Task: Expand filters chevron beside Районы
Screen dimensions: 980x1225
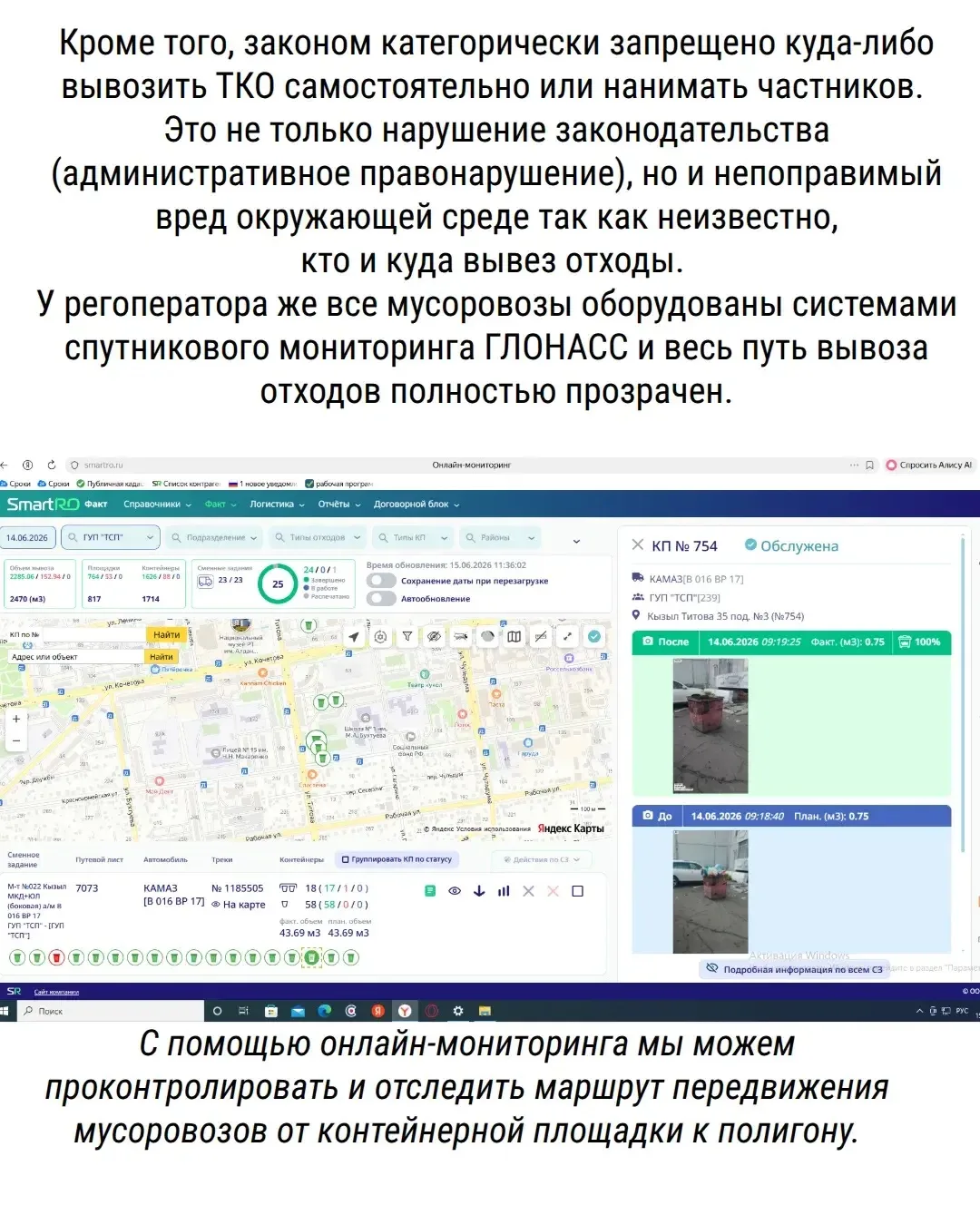Action: click(x=576, y=541)
